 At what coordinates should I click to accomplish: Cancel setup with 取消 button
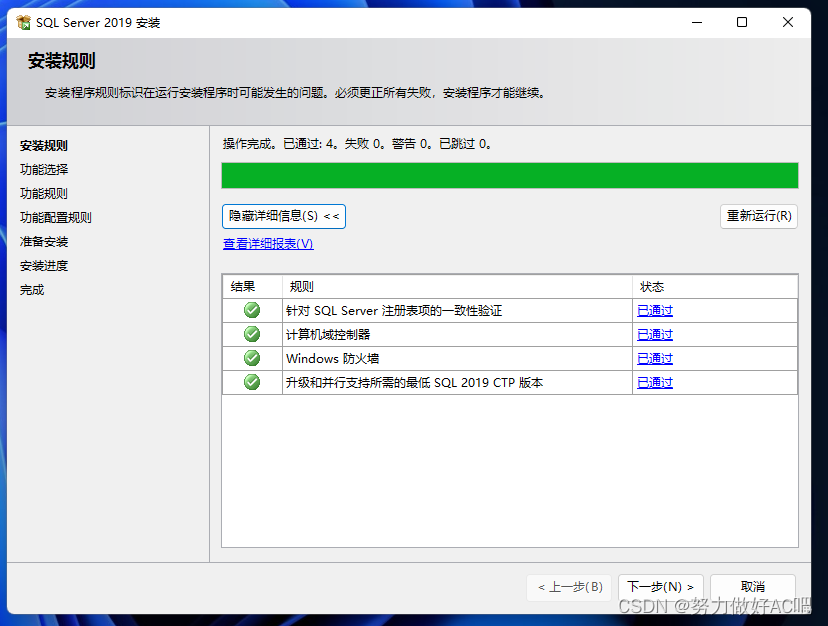[x=753, y=587]
